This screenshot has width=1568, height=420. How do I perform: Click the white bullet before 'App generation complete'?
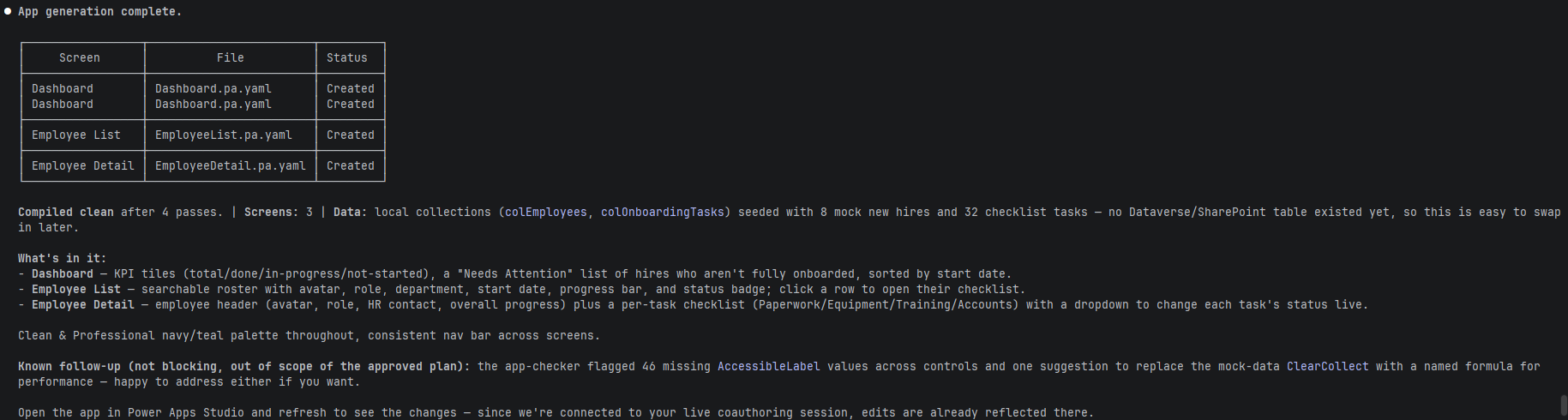point(8,11)
